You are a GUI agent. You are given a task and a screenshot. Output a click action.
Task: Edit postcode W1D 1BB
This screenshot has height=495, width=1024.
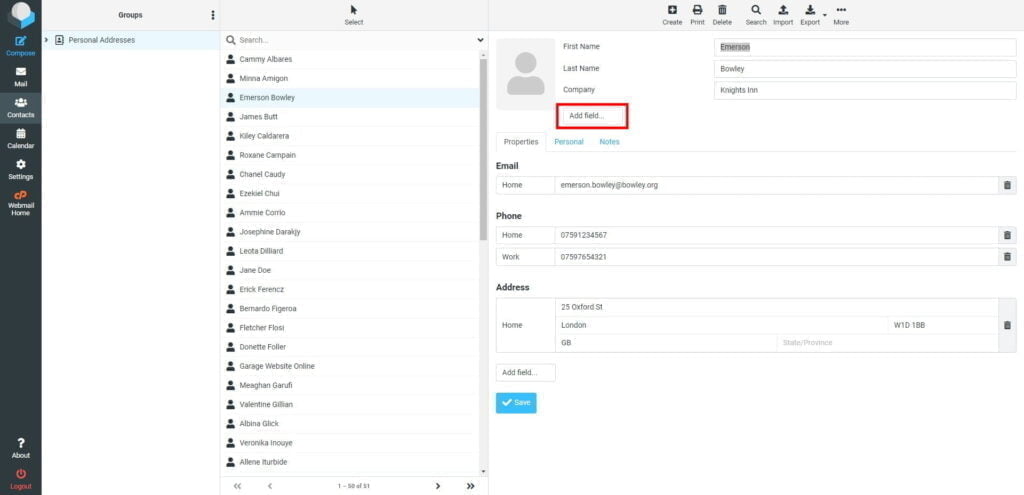pyautogui.click(x=943, y=325)
